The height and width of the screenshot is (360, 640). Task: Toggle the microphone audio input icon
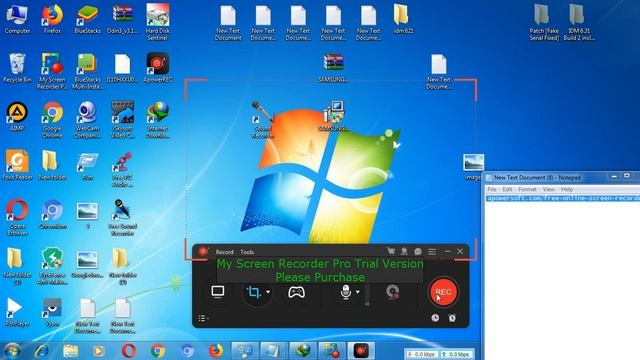coord(346,292)
